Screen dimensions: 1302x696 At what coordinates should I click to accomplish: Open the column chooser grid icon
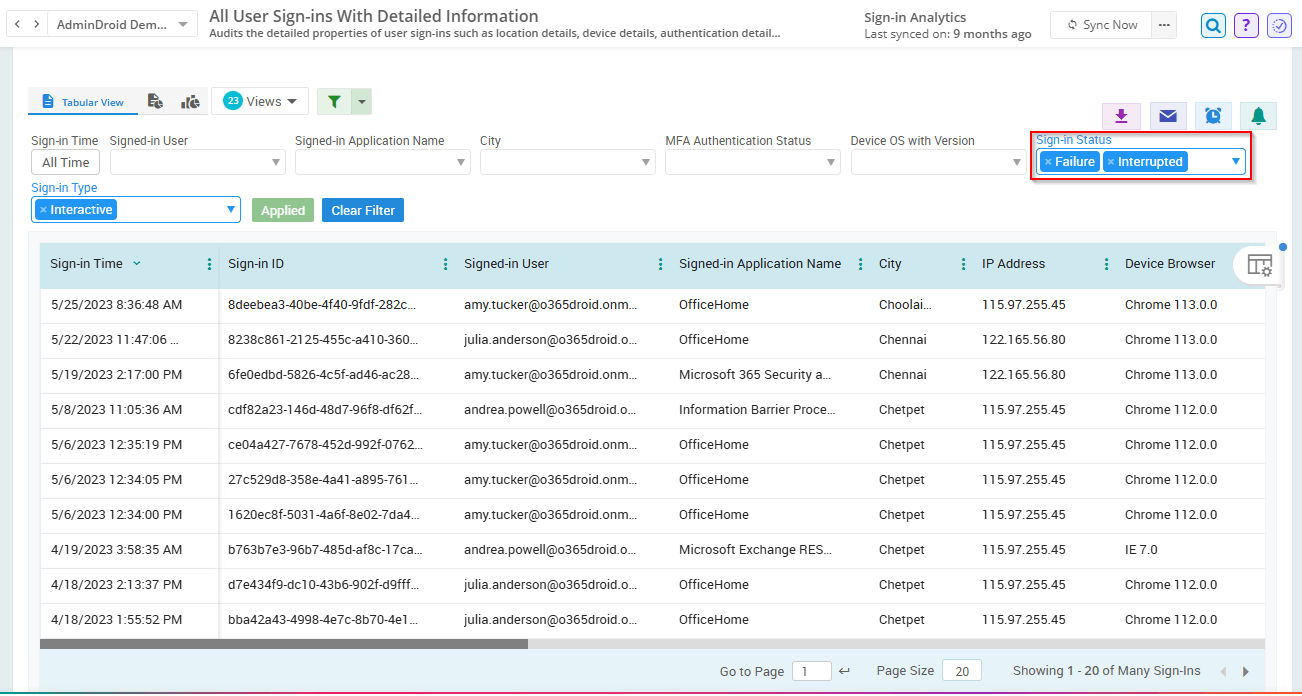click(x=1259, y=264)
